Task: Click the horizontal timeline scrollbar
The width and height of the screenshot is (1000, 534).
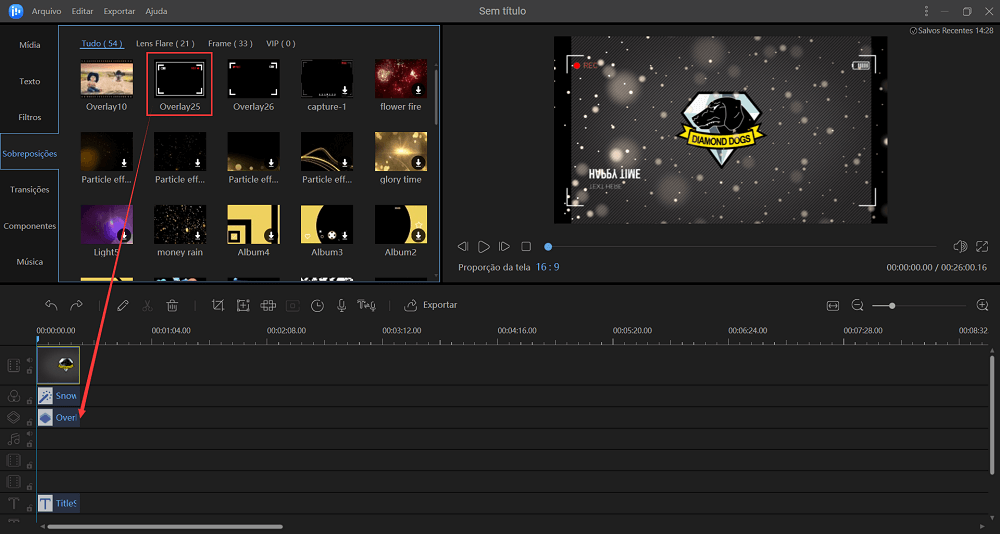Action: point(165,527)
